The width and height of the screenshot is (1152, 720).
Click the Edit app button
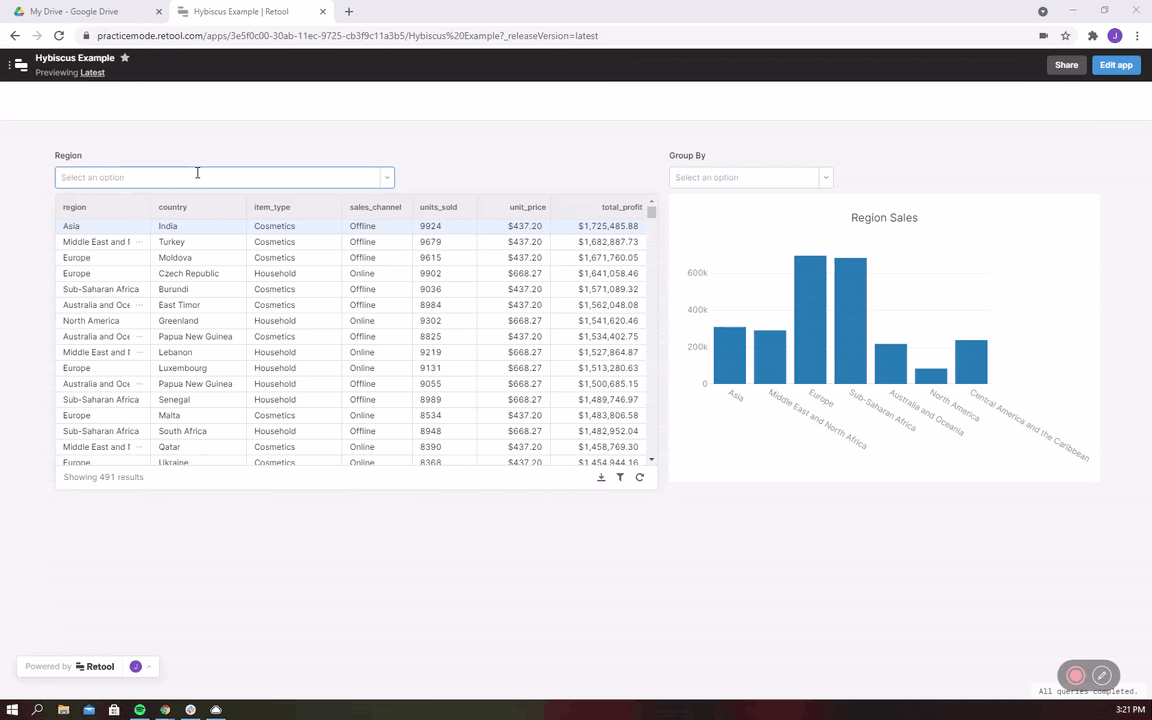tap(1116, 64)
